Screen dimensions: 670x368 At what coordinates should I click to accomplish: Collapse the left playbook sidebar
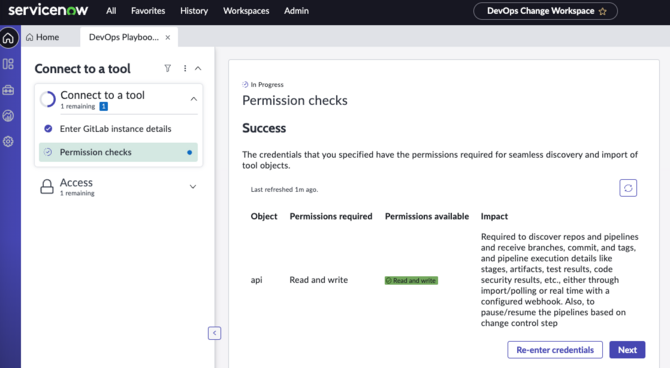(x=215, y=333)
